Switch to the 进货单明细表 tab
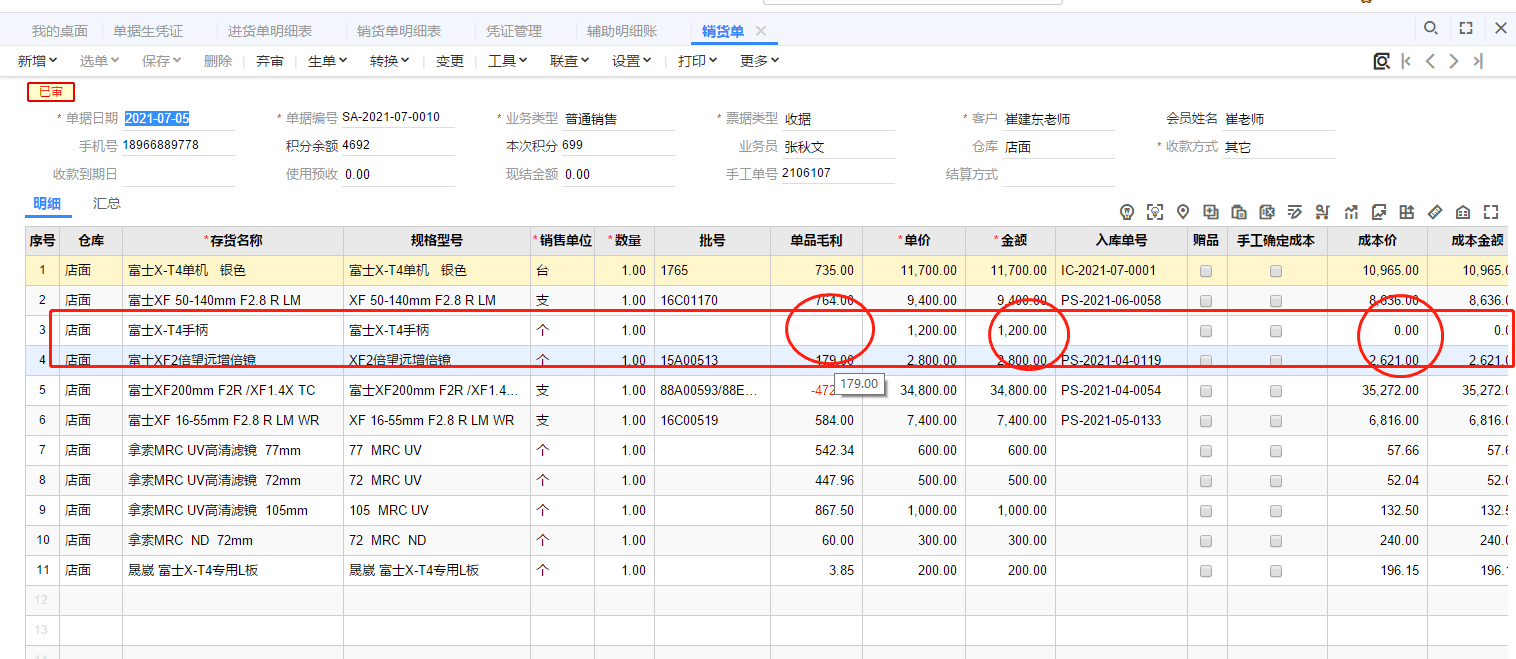This screenshot has height=659, width=1516. (270, 32)
